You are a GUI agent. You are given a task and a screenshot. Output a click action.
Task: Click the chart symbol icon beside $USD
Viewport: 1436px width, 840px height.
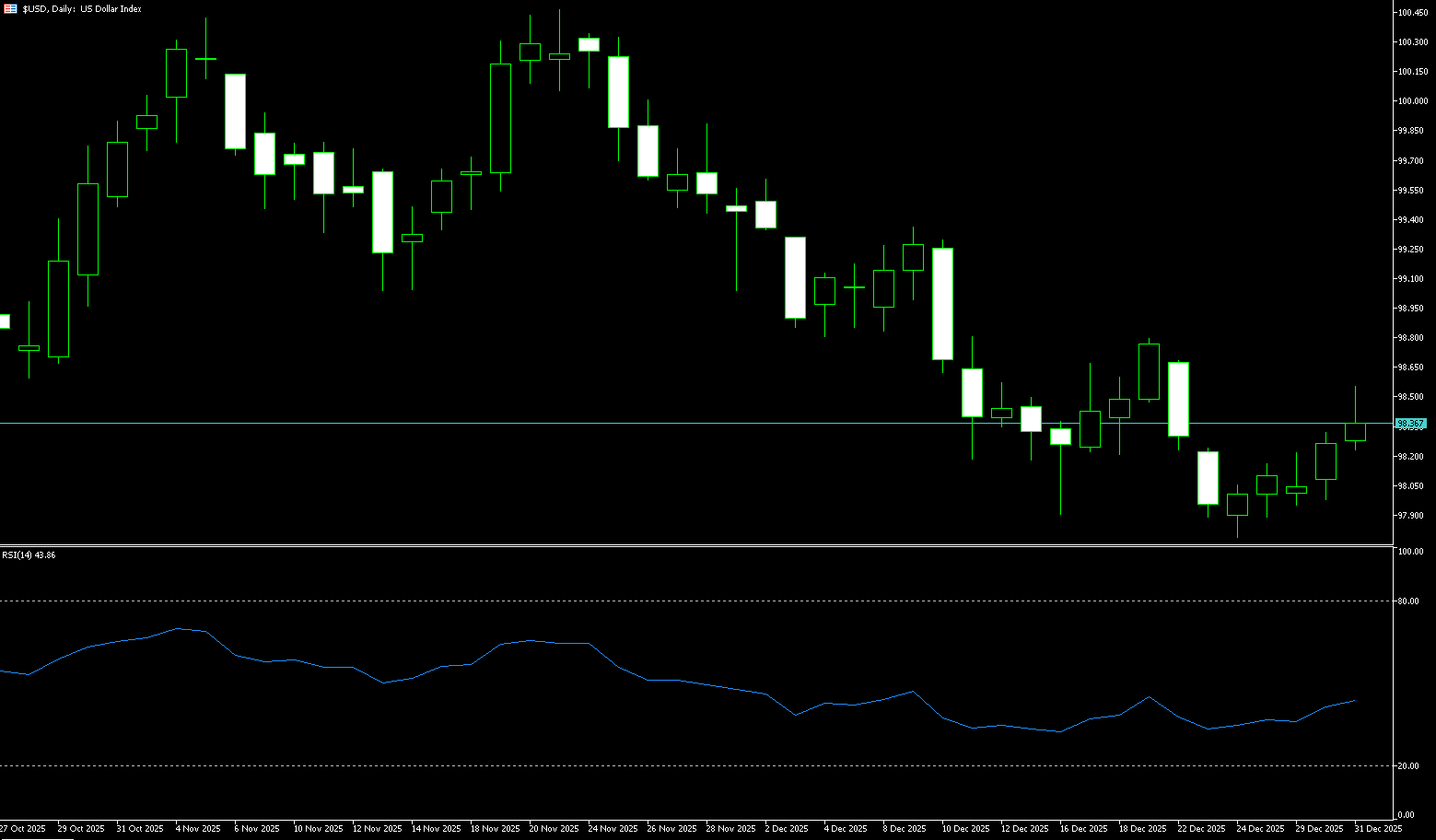pos(10,8)
